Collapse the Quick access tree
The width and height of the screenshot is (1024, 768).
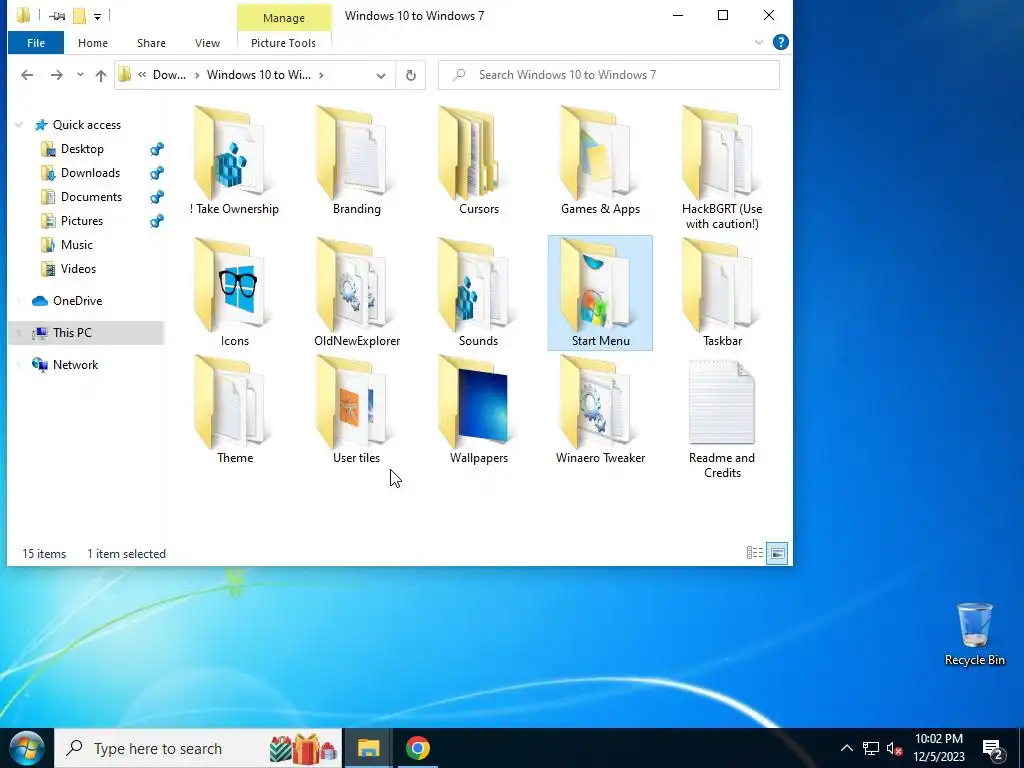pos(19,125)
